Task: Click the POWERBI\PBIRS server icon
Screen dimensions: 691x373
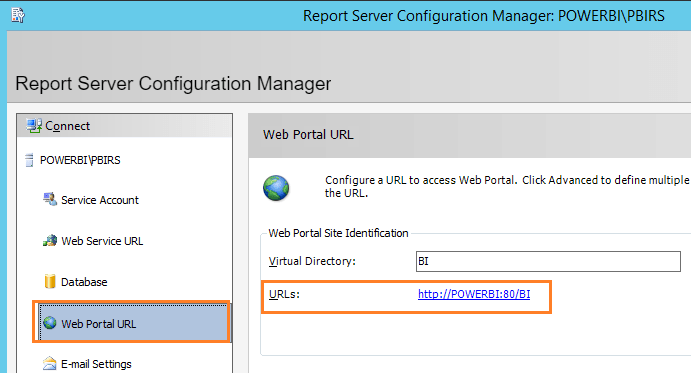Action: (29, 160)
